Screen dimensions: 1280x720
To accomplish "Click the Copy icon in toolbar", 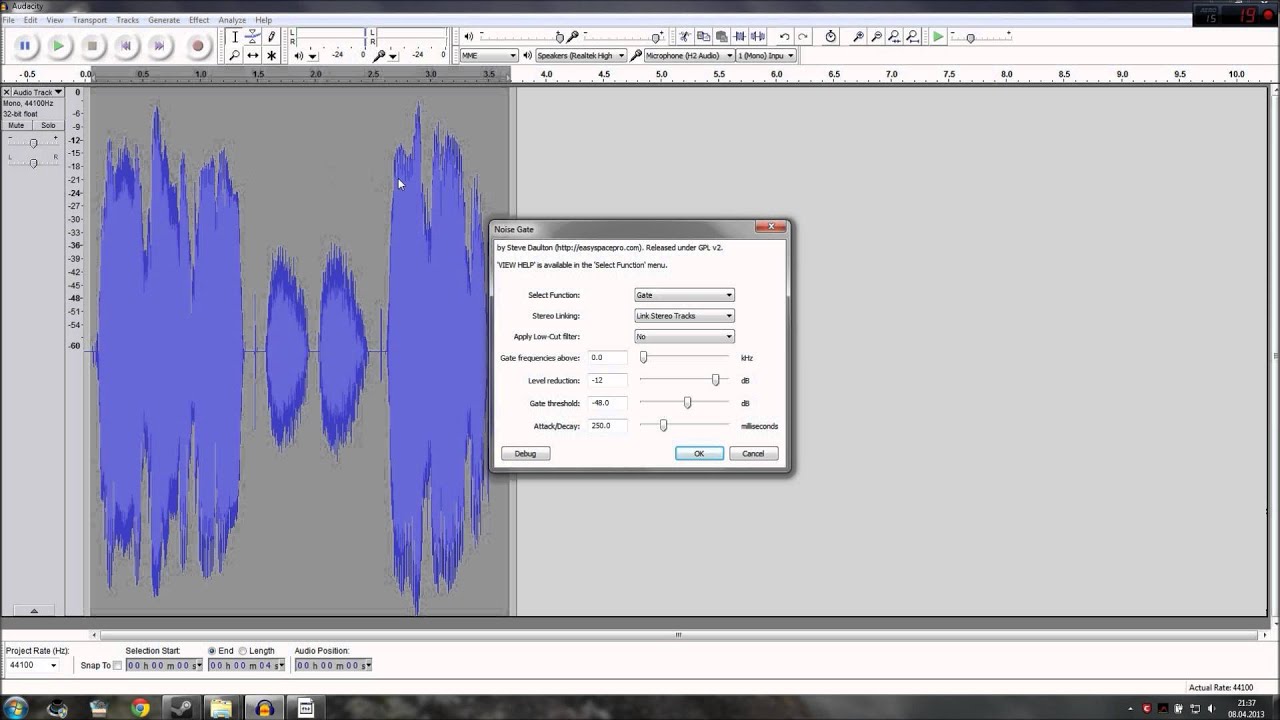I will pyautogui.click(x=703, y=37).
